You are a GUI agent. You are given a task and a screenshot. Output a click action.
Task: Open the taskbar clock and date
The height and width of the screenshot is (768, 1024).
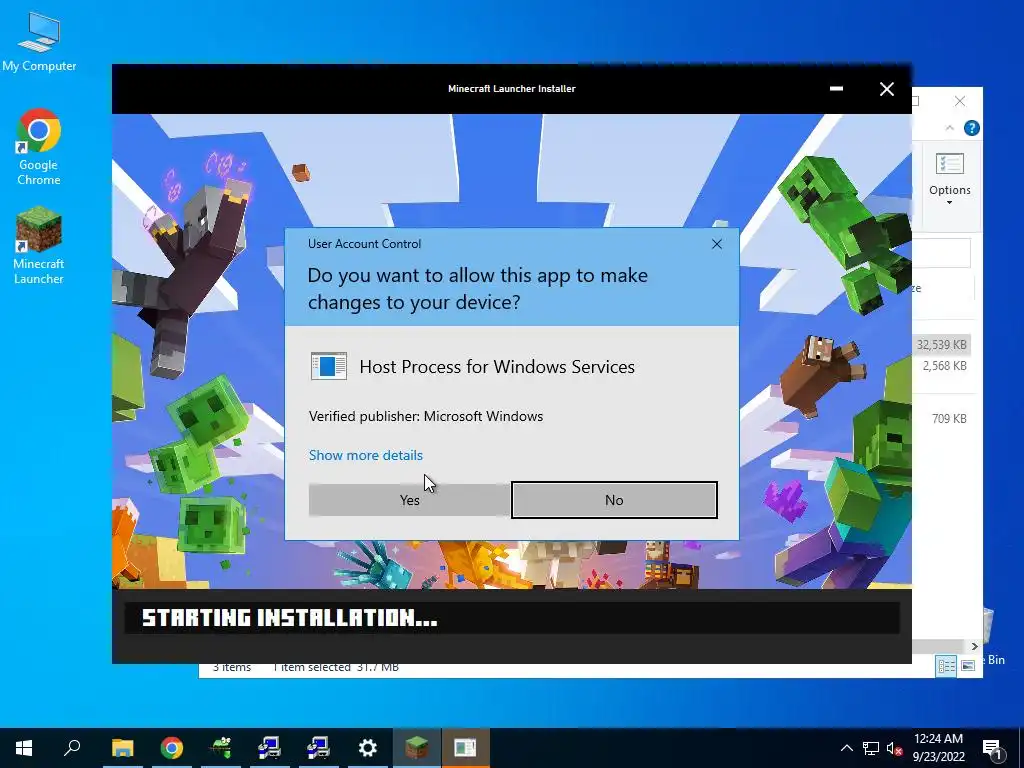point(938,748)
